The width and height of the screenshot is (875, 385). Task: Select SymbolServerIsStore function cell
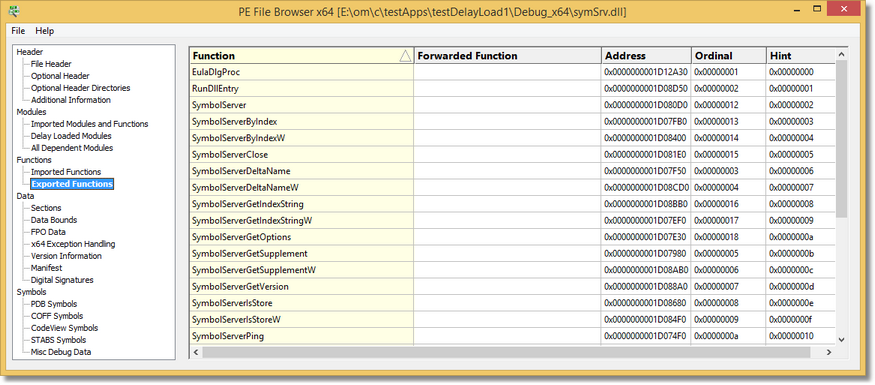[301, 303]
